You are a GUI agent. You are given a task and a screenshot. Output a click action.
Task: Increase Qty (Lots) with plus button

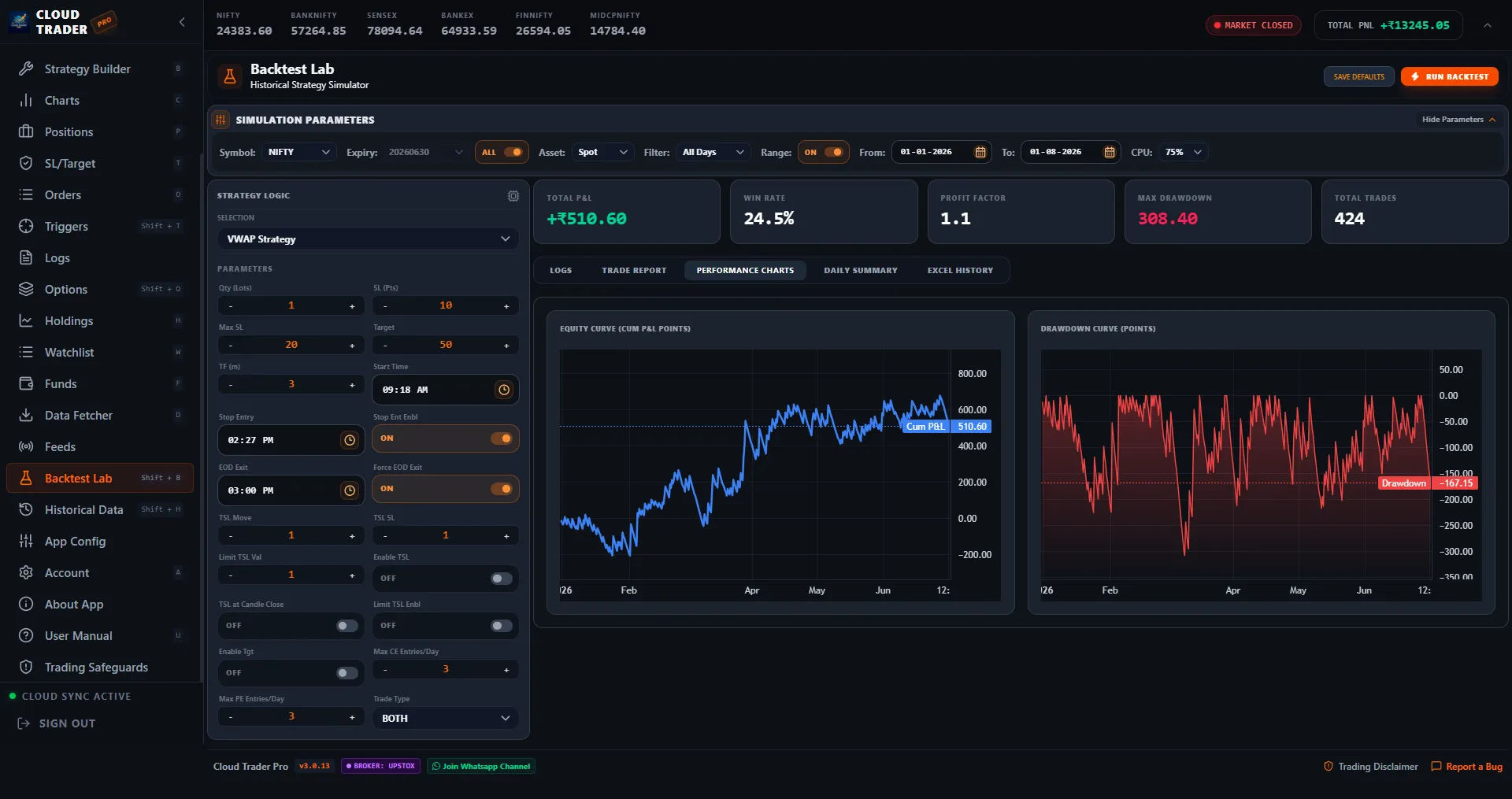pyautogui.click(x=352, y=306)
